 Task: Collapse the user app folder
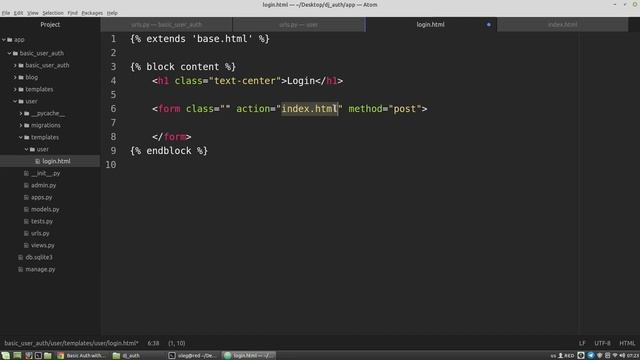pos(15,101)
